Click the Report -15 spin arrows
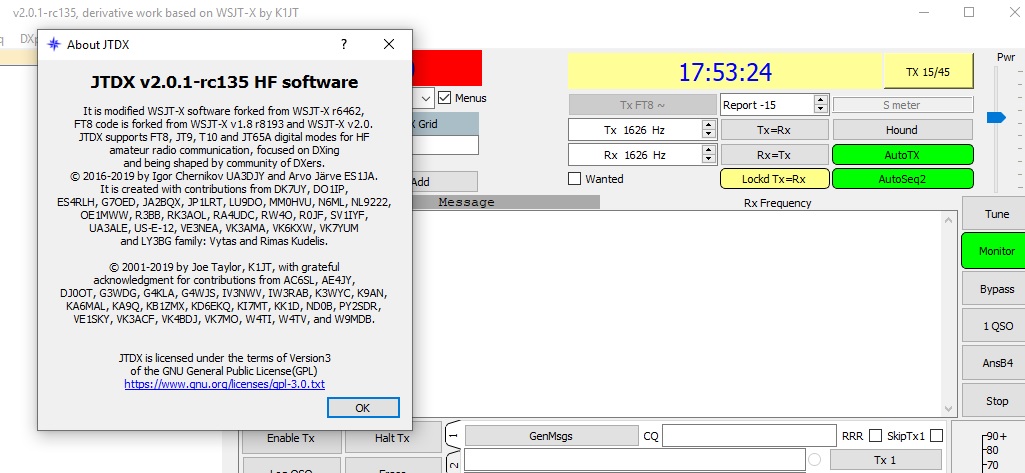1025x473 pixels. point(820,105)
